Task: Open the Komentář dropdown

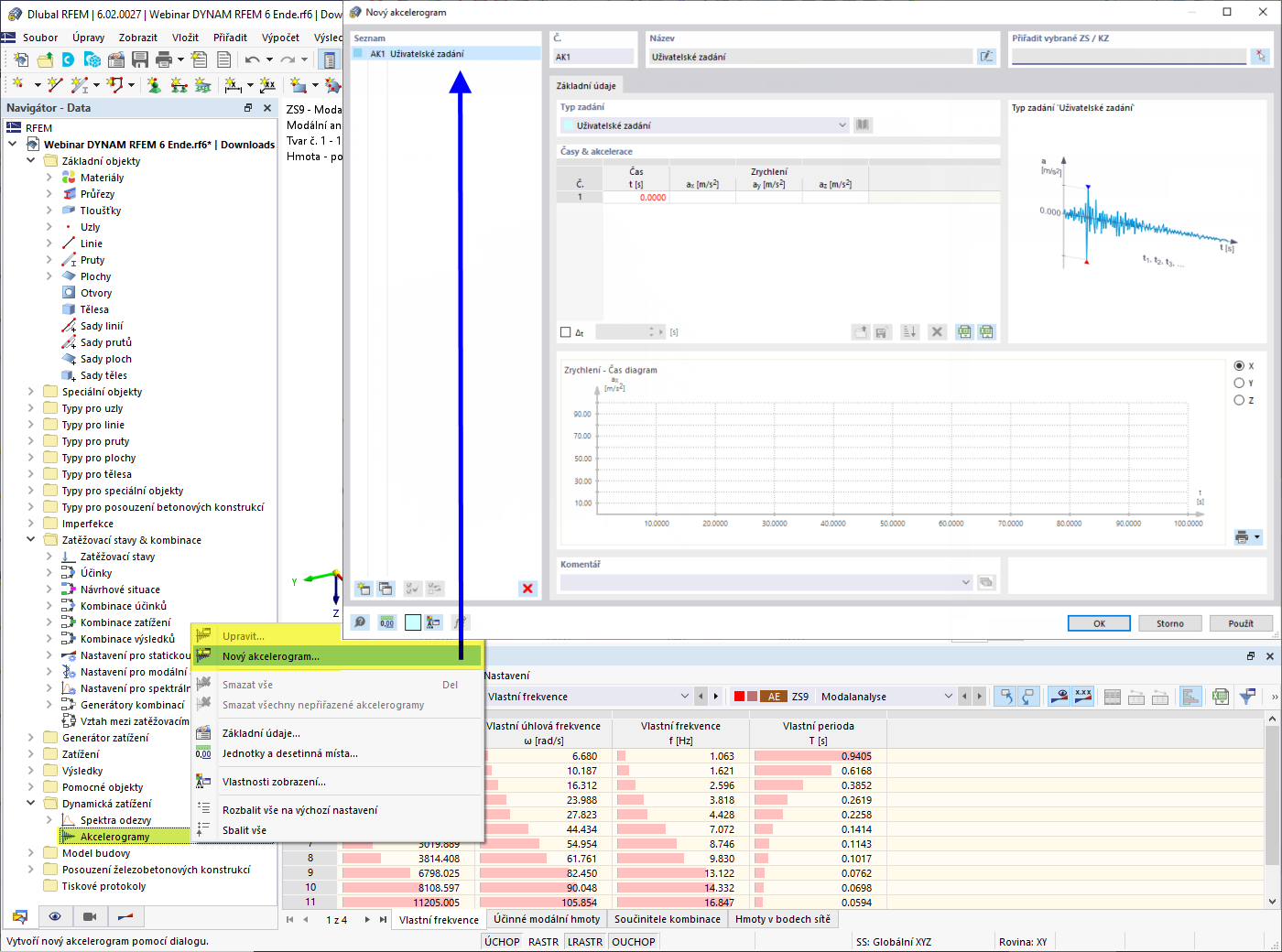Action: 966,582
